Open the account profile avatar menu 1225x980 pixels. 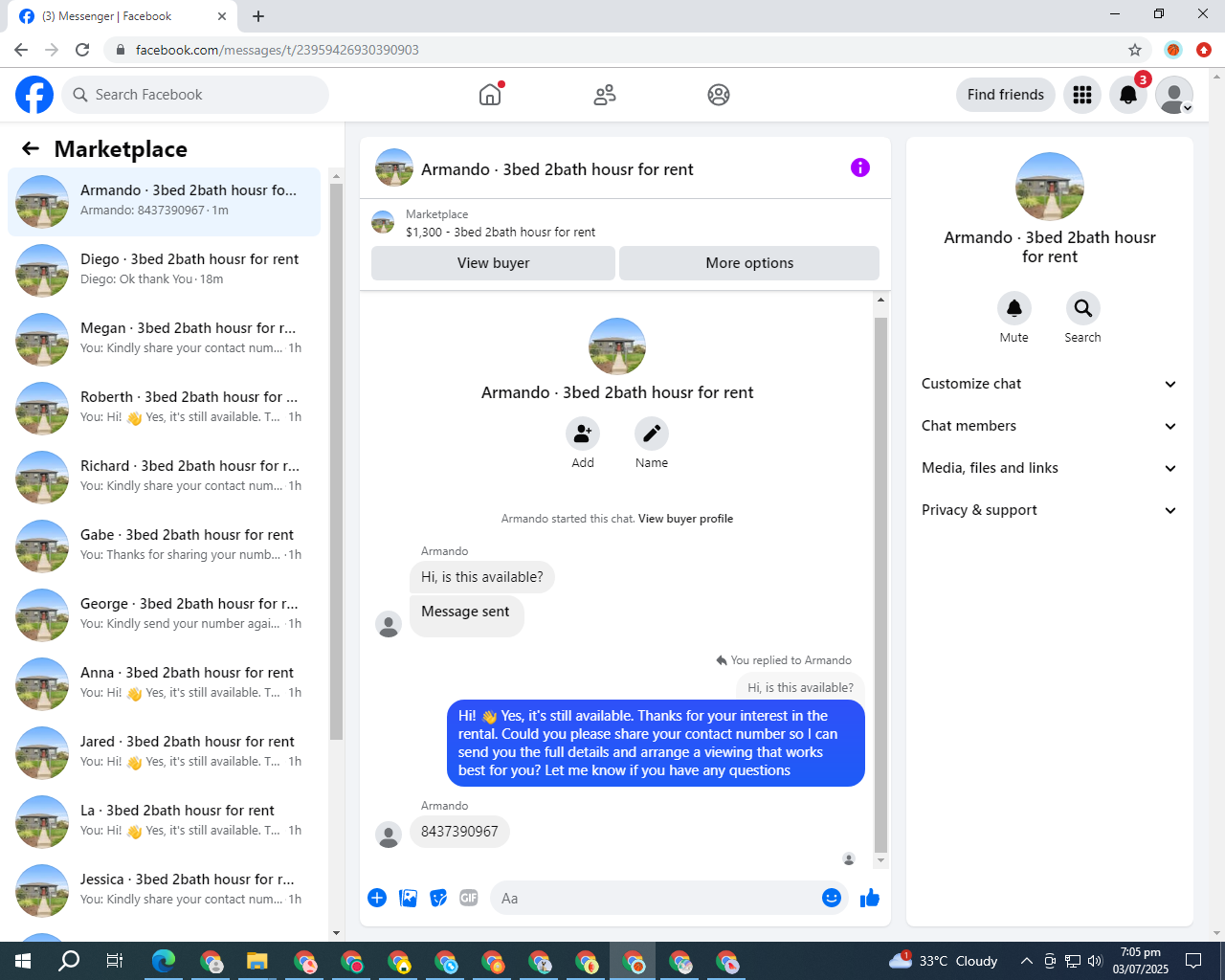tap(1174, 95)
